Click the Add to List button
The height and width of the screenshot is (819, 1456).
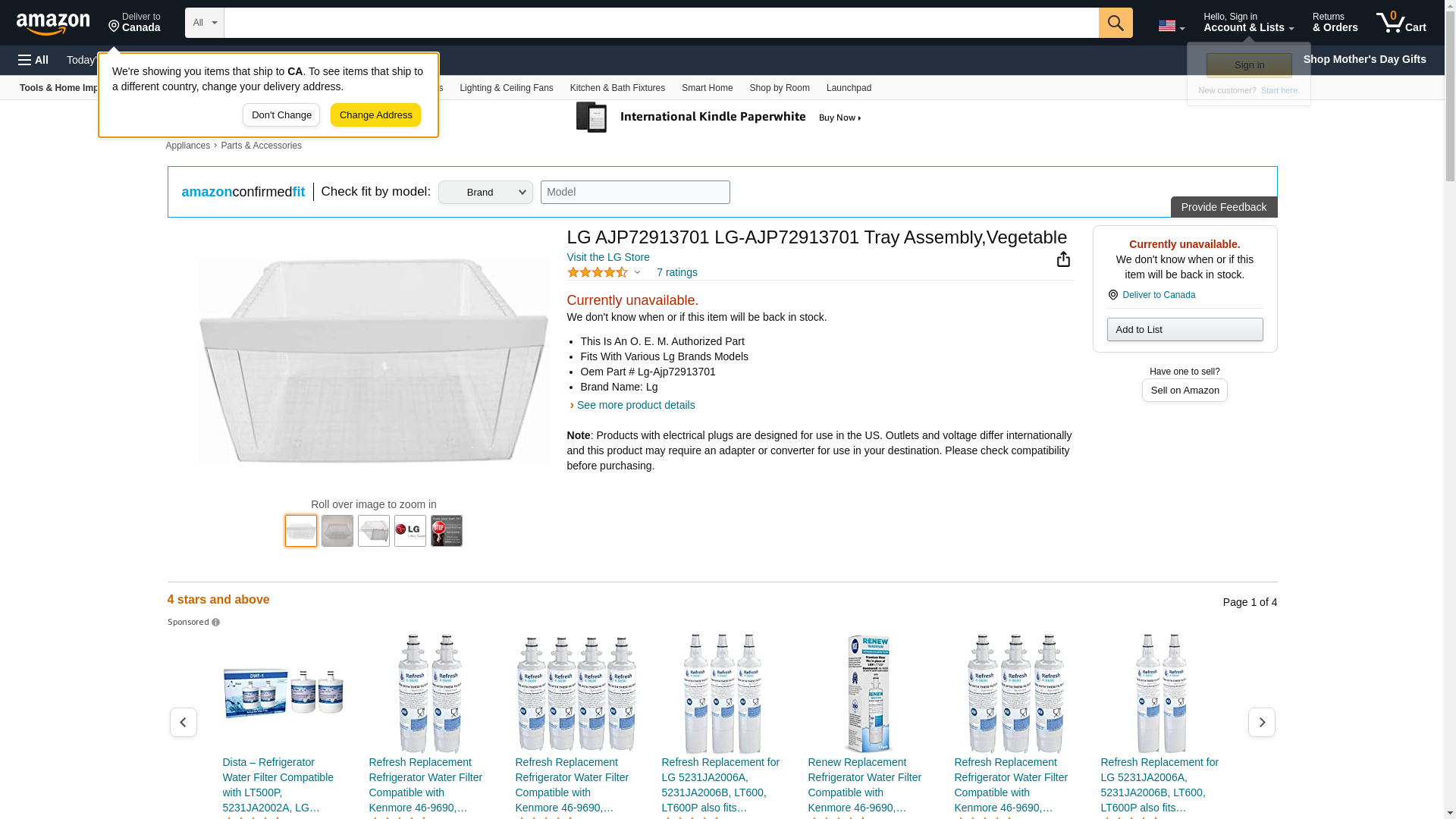pyautogui.click(x=1185, y=330)
